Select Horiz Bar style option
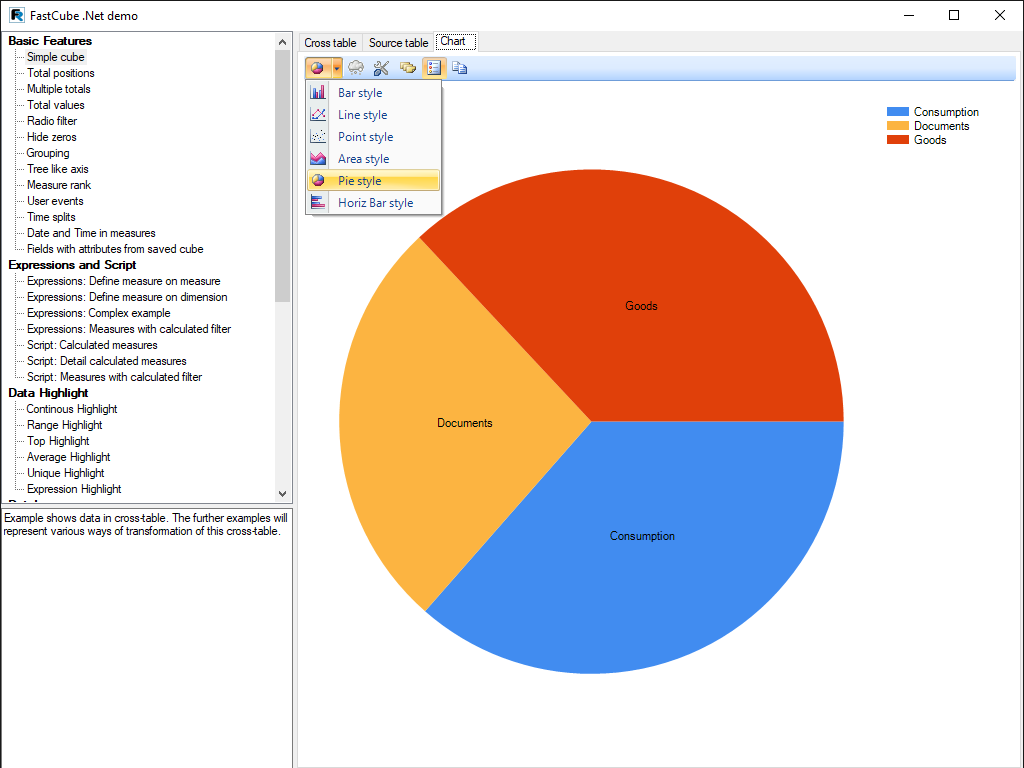 coord(375,203)
